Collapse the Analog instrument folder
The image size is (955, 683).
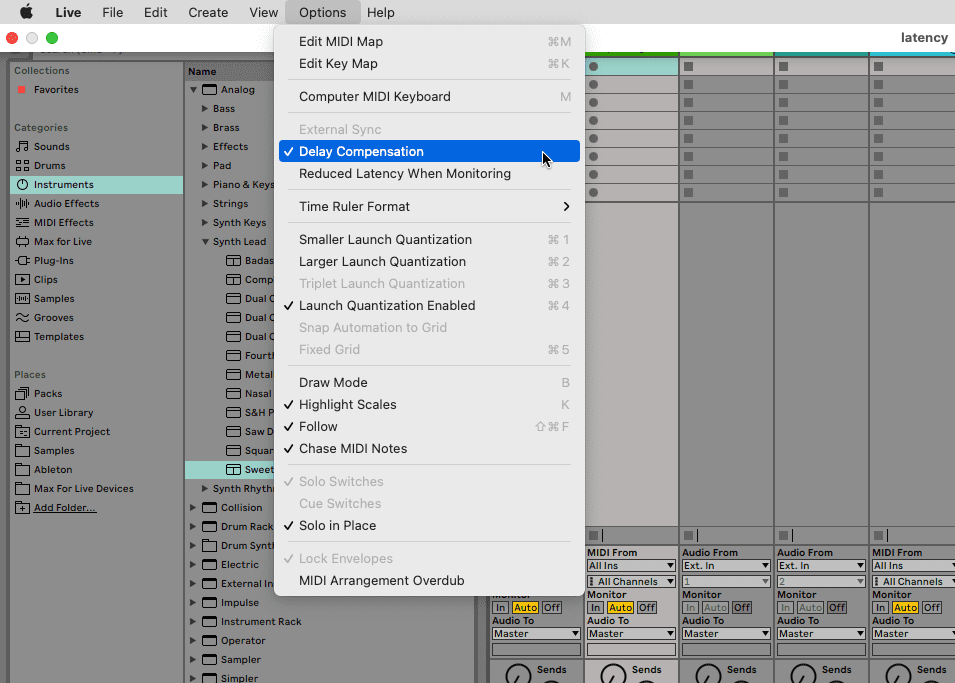tap(194, 90)
